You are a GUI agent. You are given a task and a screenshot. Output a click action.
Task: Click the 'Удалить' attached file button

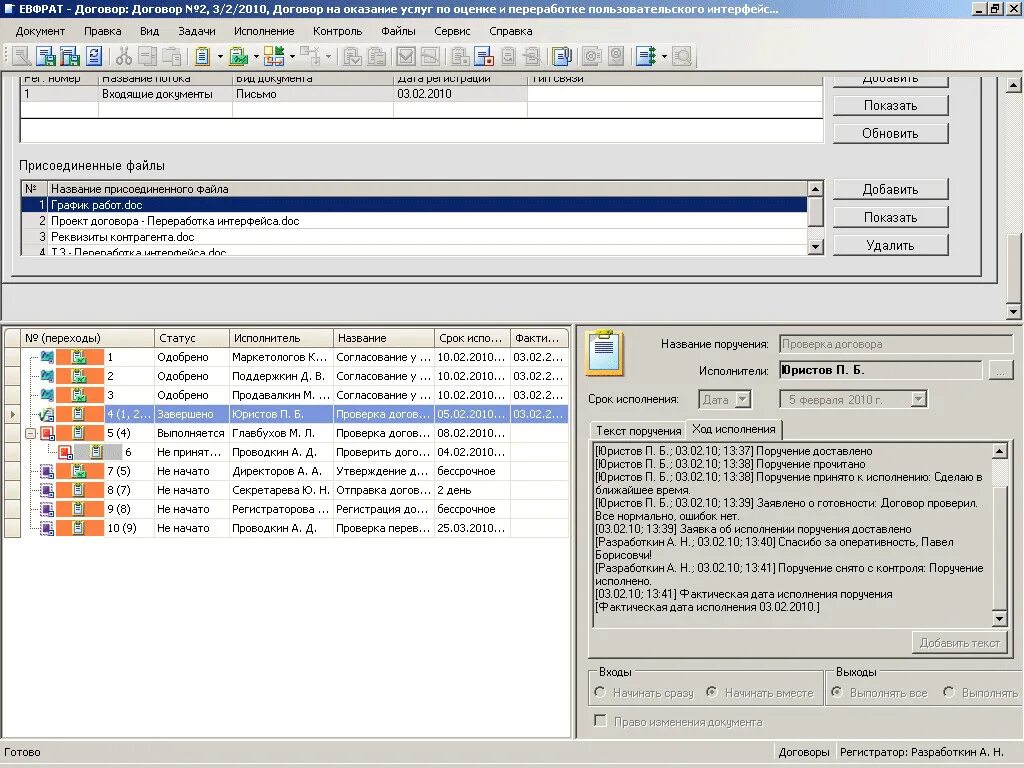click(x=890, y=246)
